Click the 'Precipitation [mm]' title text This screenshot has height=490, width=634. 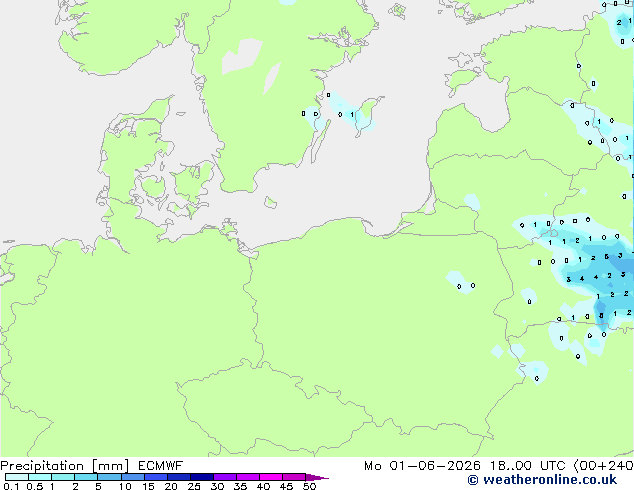pyautogui.click(x=65, y=466)
